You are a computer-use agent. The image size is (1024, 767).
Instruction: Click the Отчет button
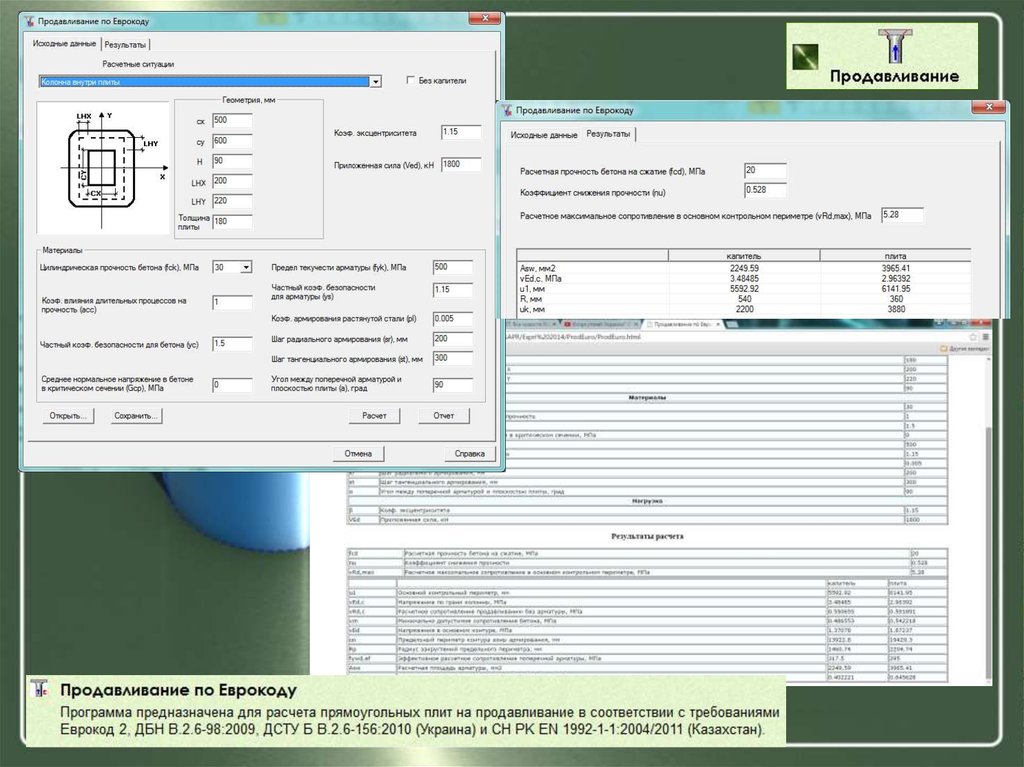coord(444,415)
